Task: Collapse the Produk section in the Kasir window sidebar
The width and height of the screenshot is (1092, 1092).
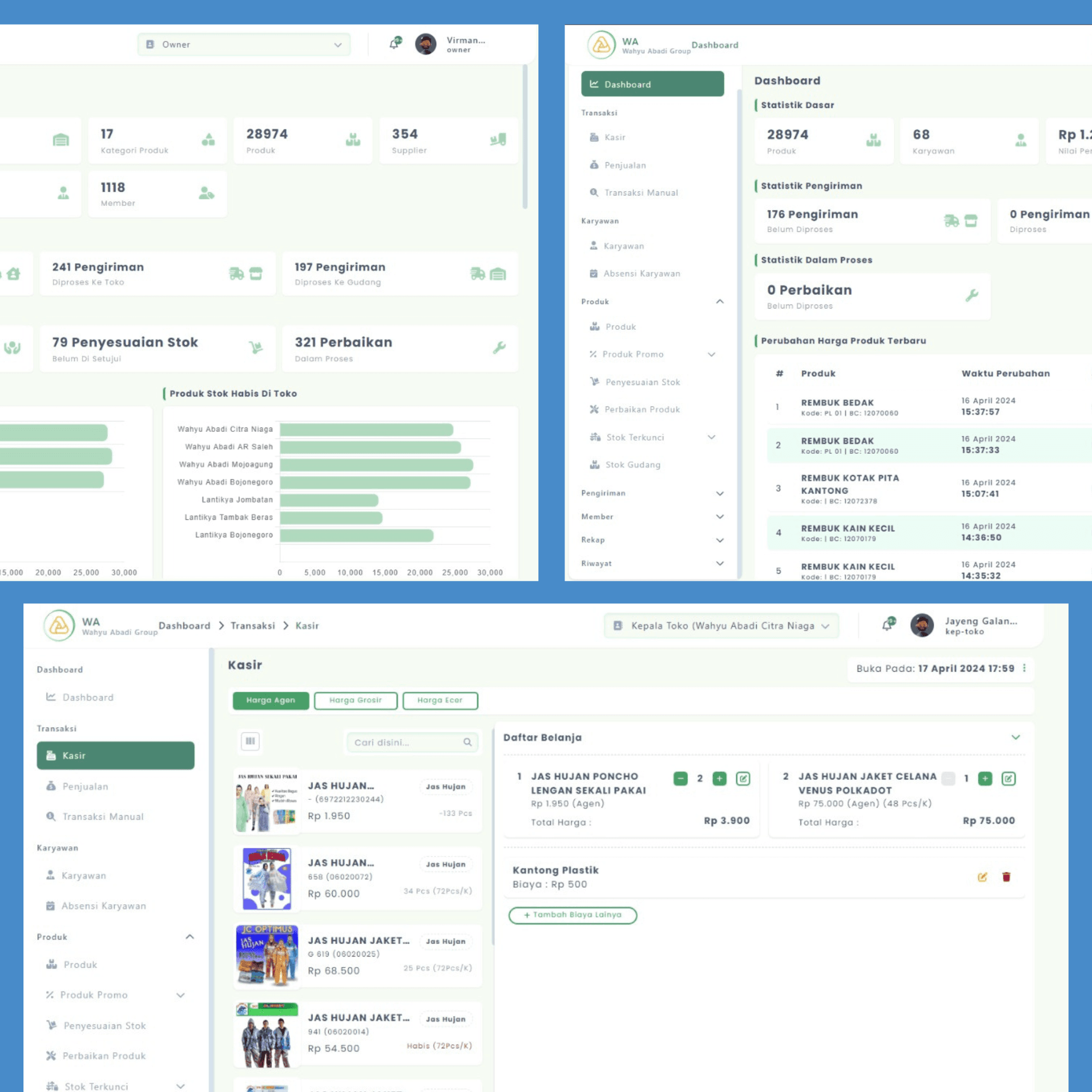Action: (x=189, y=936)
